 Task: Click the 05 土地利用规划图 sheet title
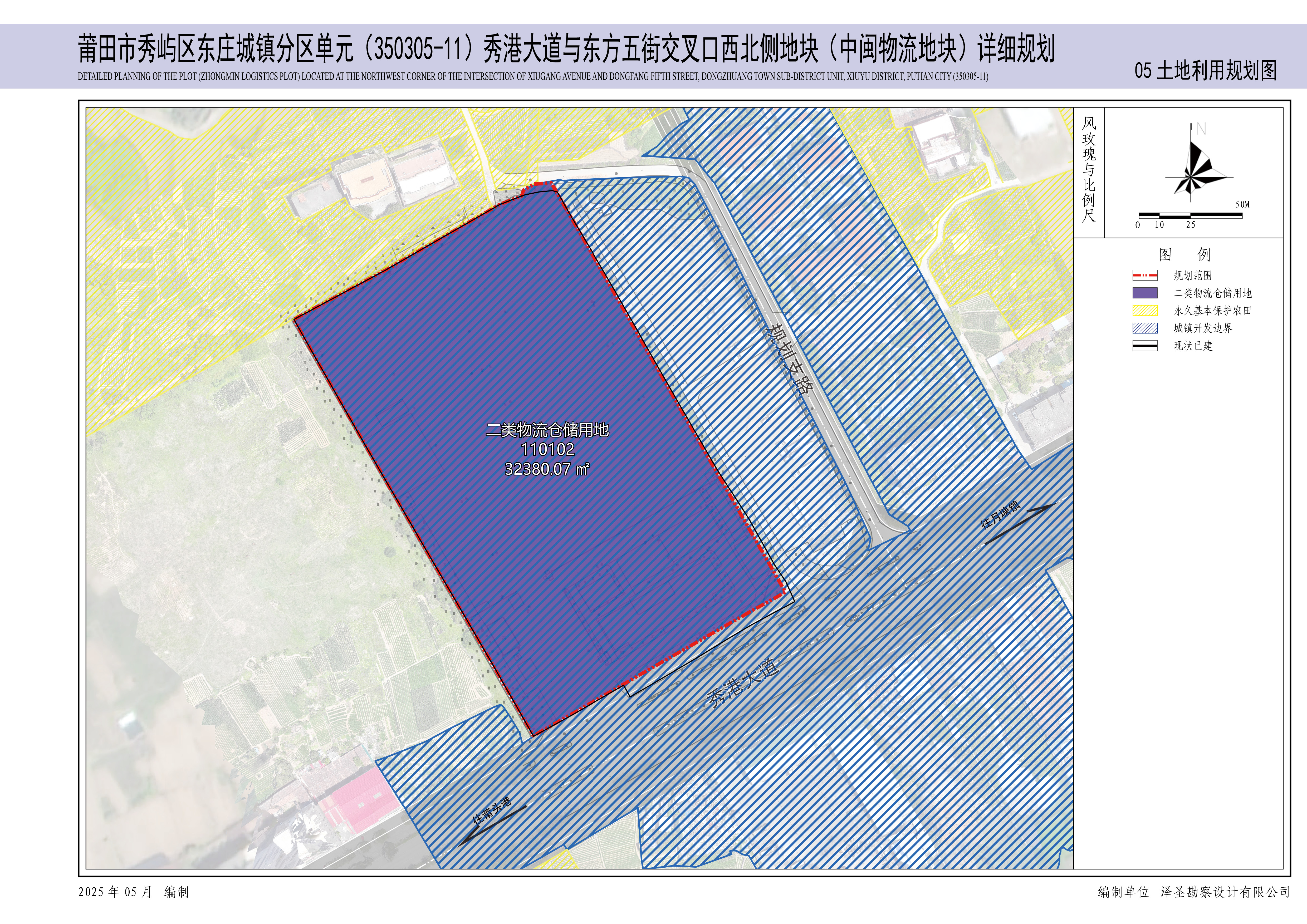(1205, 71)
